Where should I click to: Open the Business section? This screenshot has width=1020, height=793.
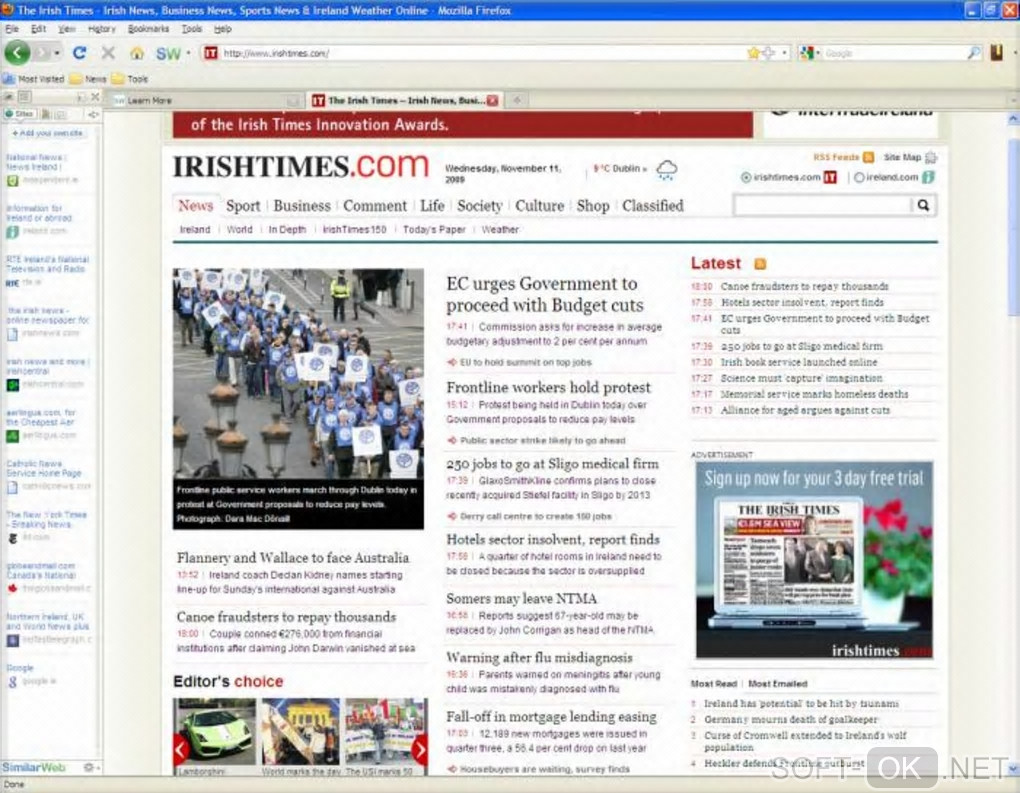tap(302, 206)
